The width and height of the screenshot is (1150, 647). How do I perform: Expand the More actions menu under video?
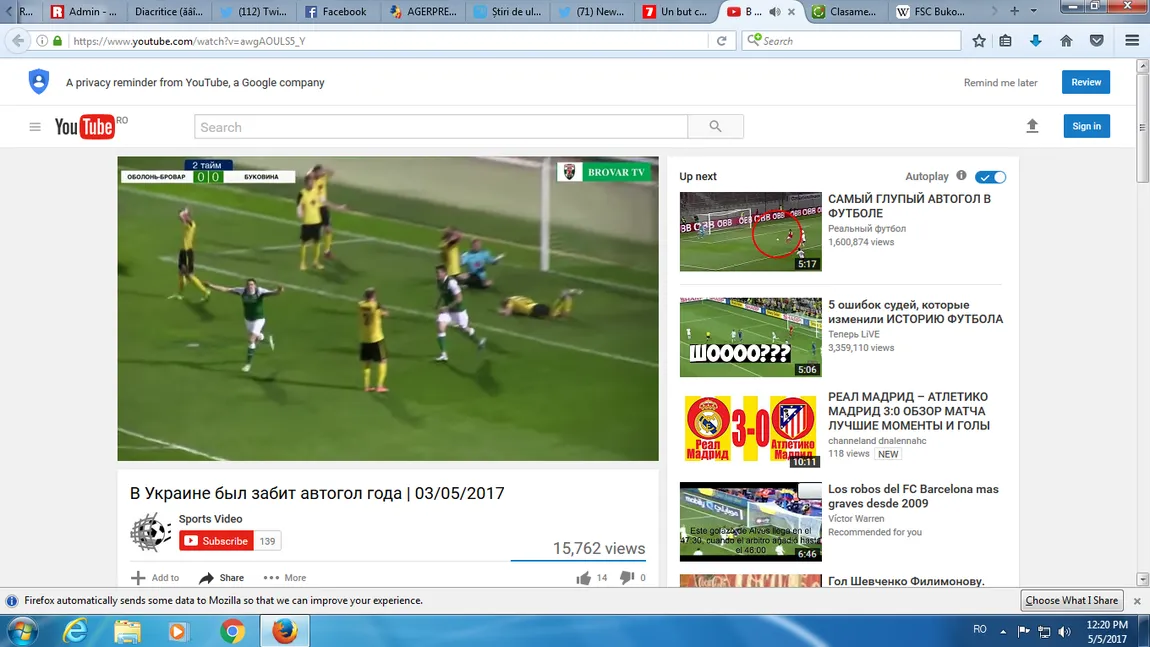click(285, 578)
